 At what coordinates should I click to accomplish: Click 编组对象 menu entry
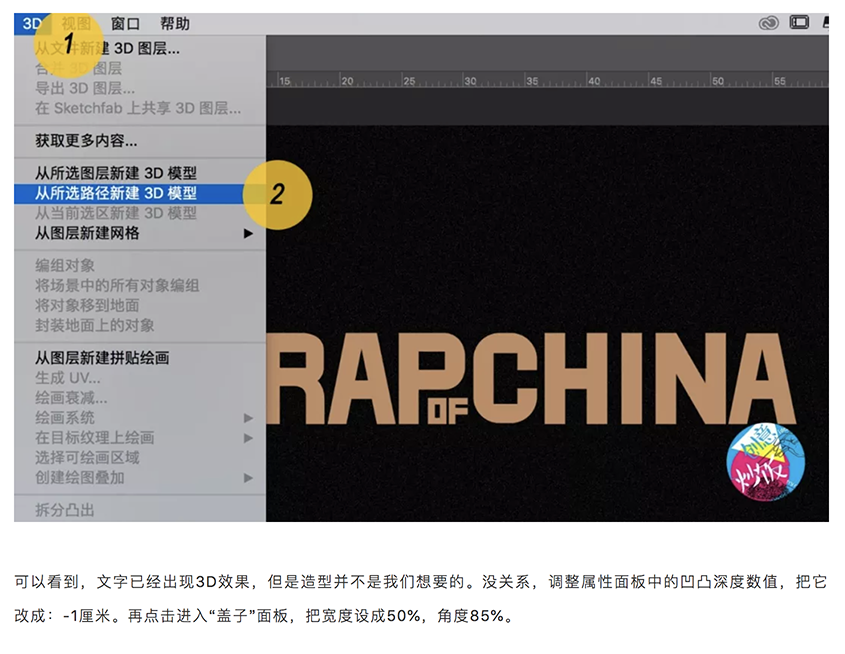tap(65, 266)
